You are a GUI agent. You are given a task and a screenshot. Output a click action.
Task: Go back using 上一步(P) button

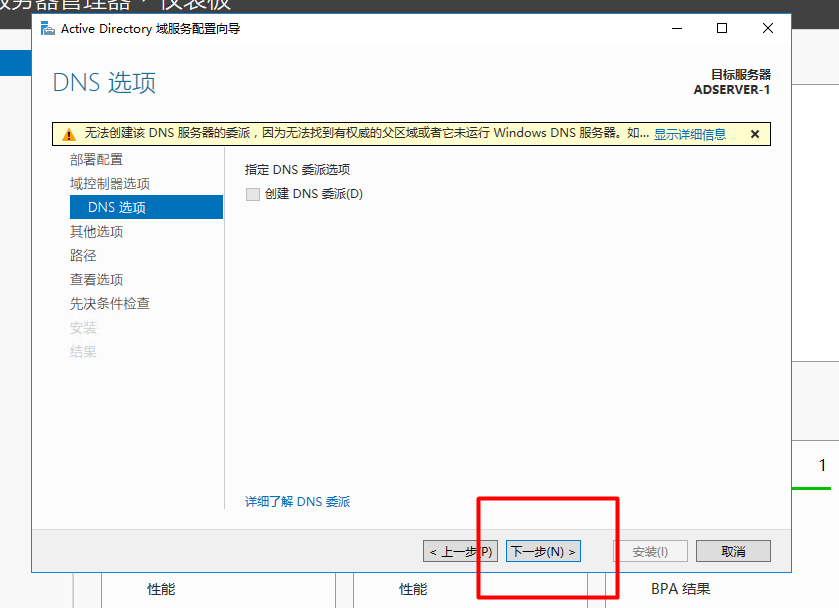coord(460,551)
